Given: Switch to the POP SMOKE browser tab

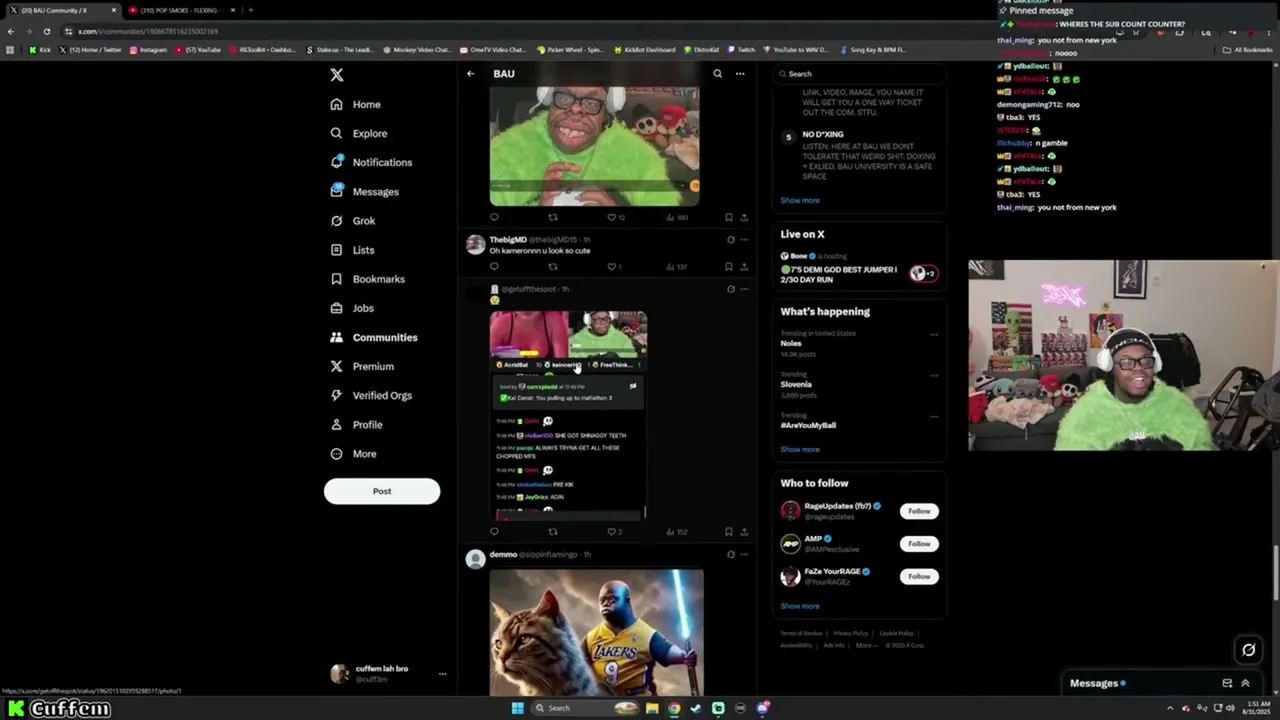Looking at the screenshot, I should (180, 10).
